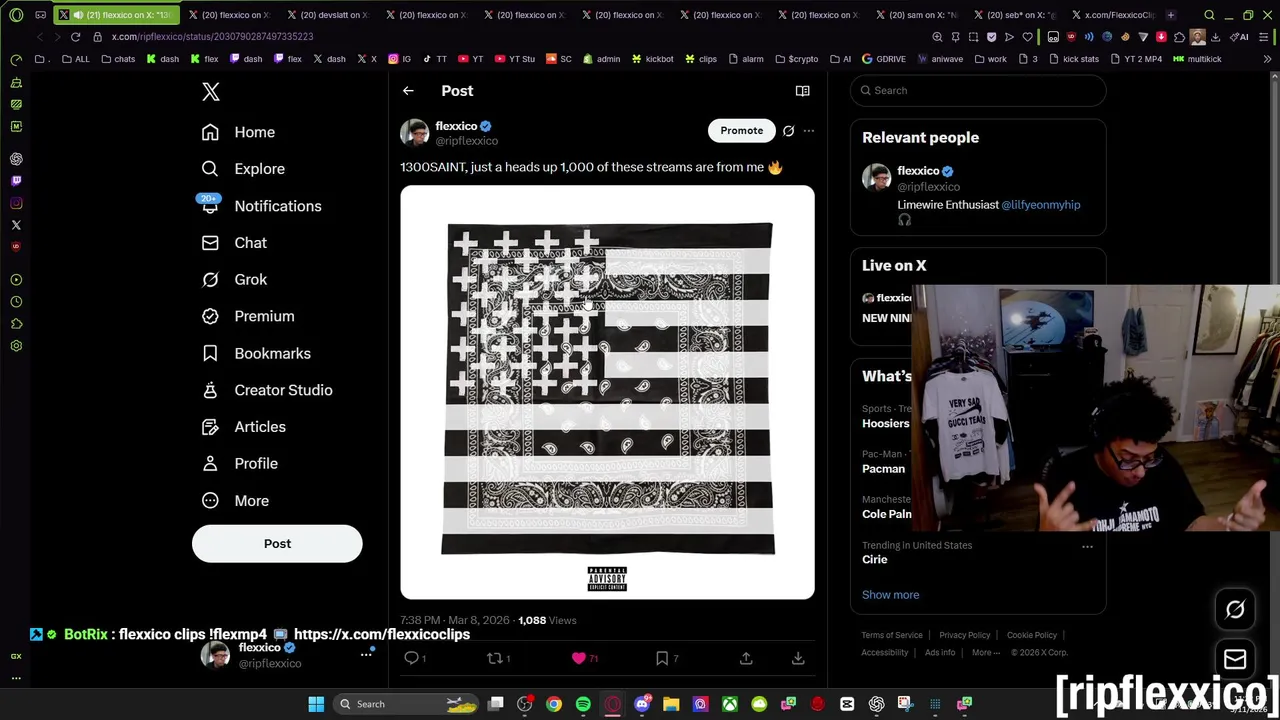Open the YT Stu bookmark

point(516,59)
